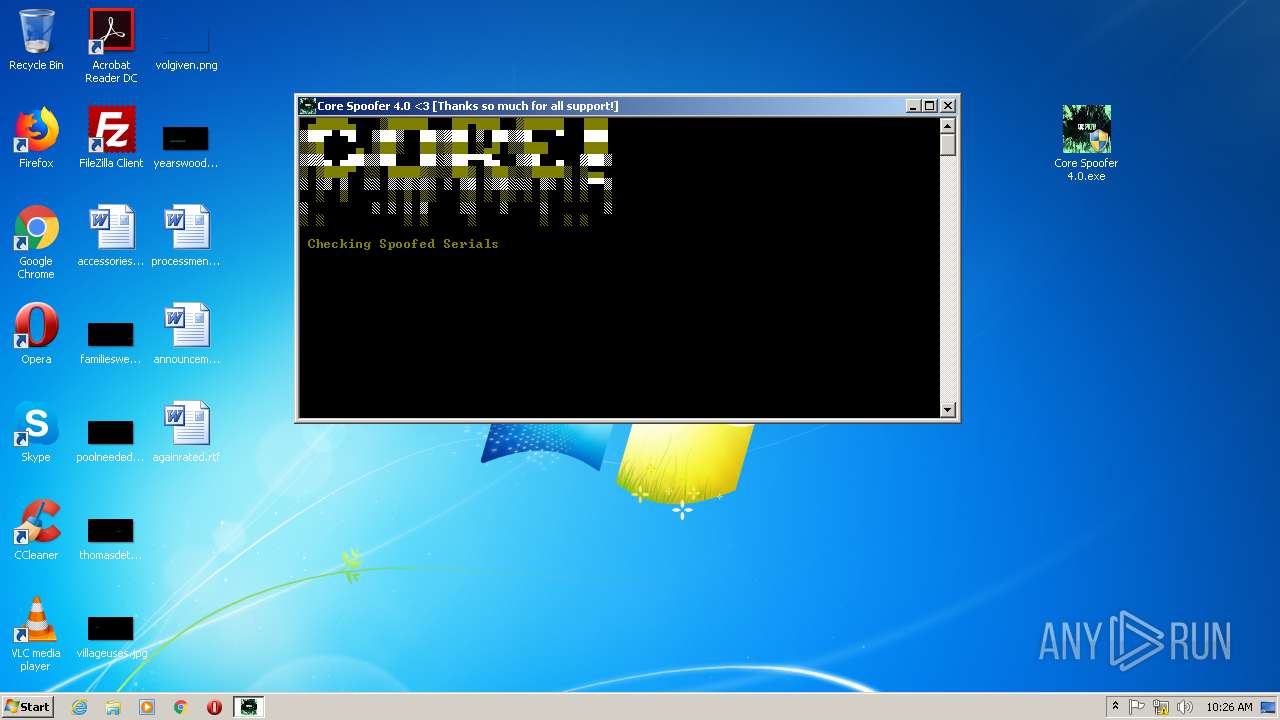Screen dimensions: 1280x720
Task: Click the Core Spoofer window title icon
Action: coord(308,106)
